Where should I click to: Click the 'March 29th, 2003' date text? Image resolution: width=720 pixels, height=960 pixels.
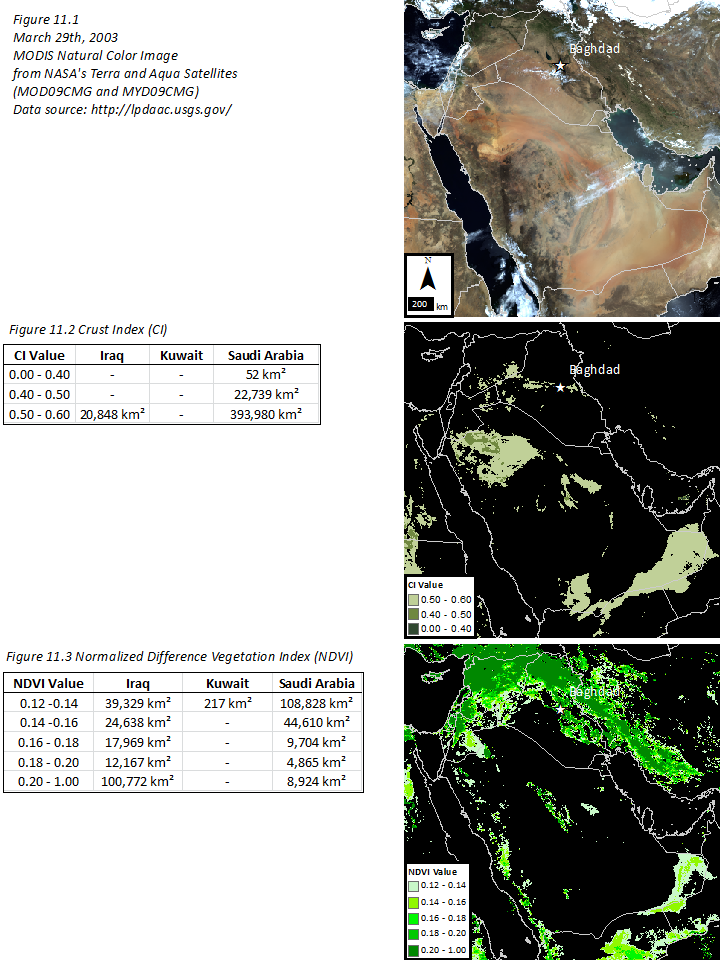click(66, 37)
